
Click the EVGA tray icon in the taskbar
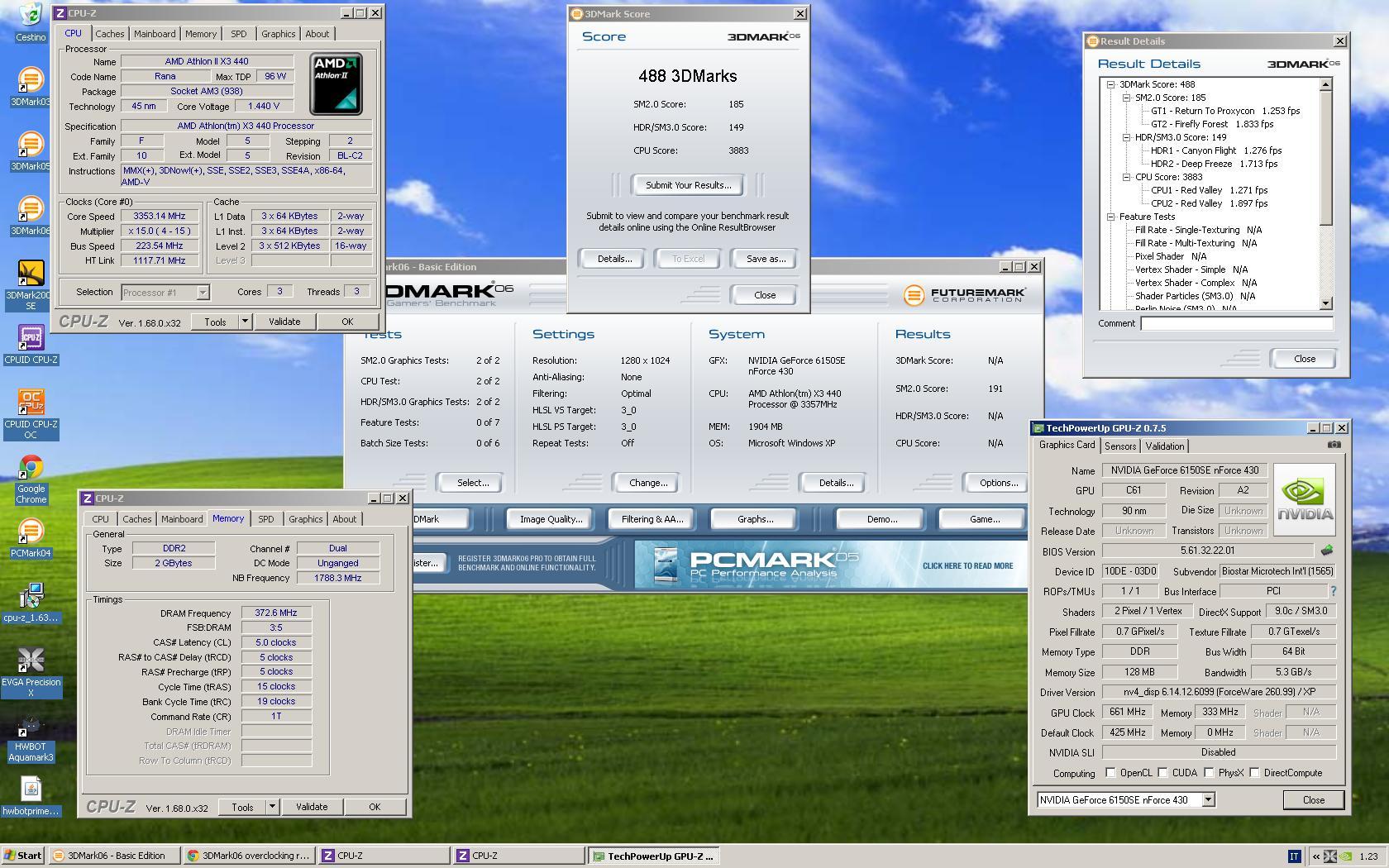(x=1330, y=856)
